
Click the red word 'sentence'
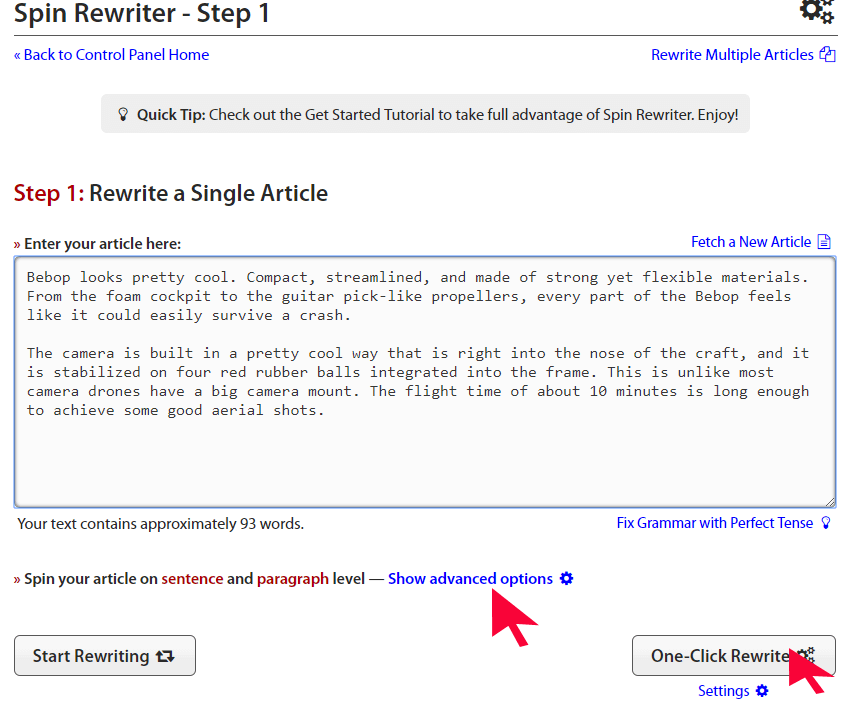point(192,579)
